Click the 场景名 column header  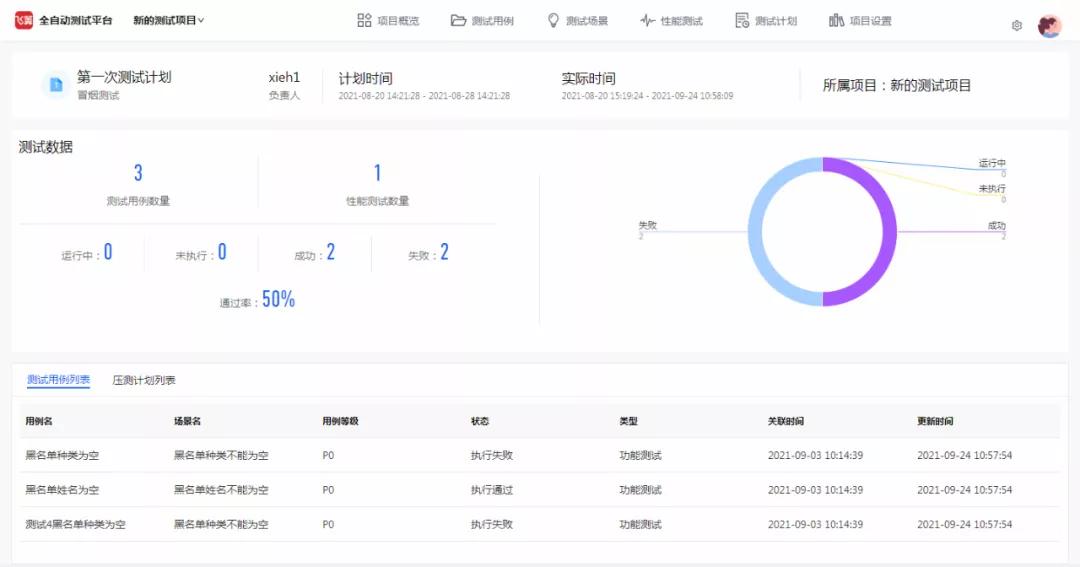point(187,421)
